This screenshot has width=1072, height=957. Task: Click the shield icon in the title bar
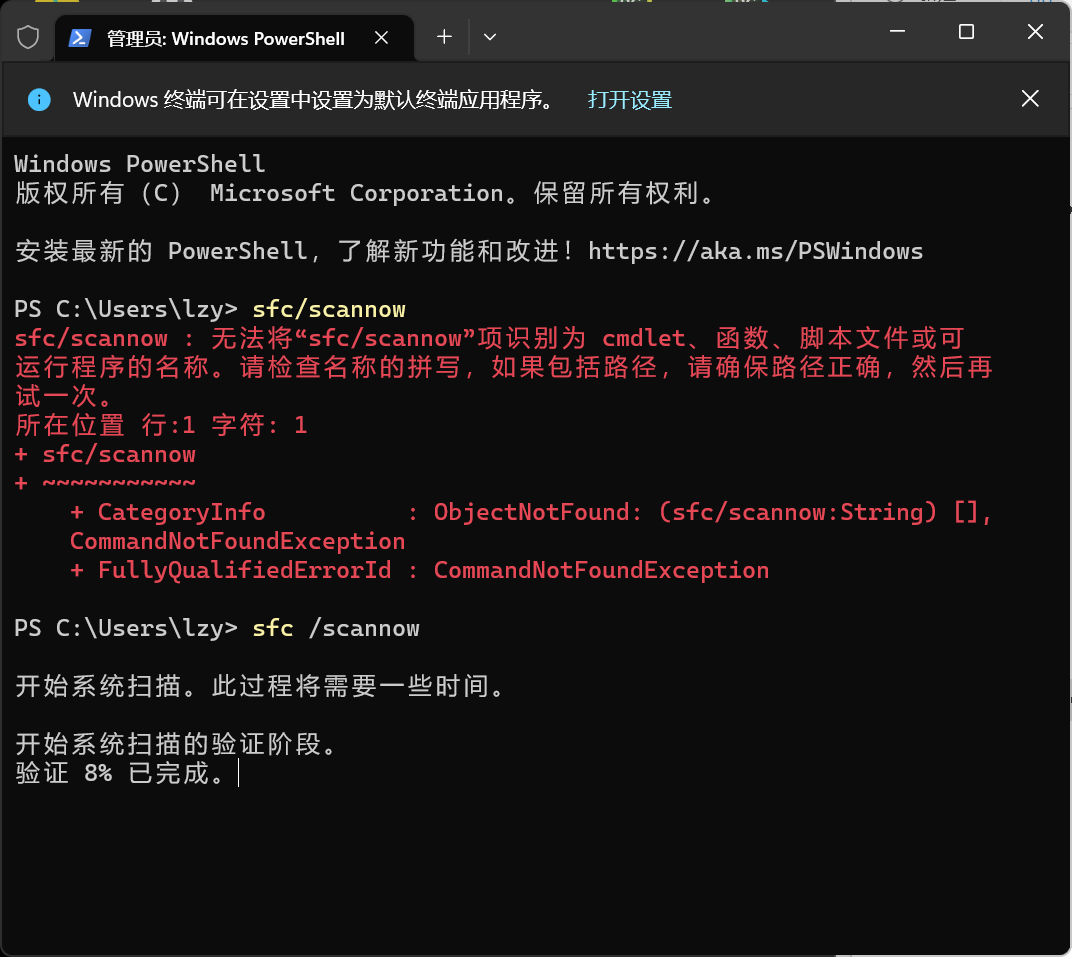click(x=27, y=36)
